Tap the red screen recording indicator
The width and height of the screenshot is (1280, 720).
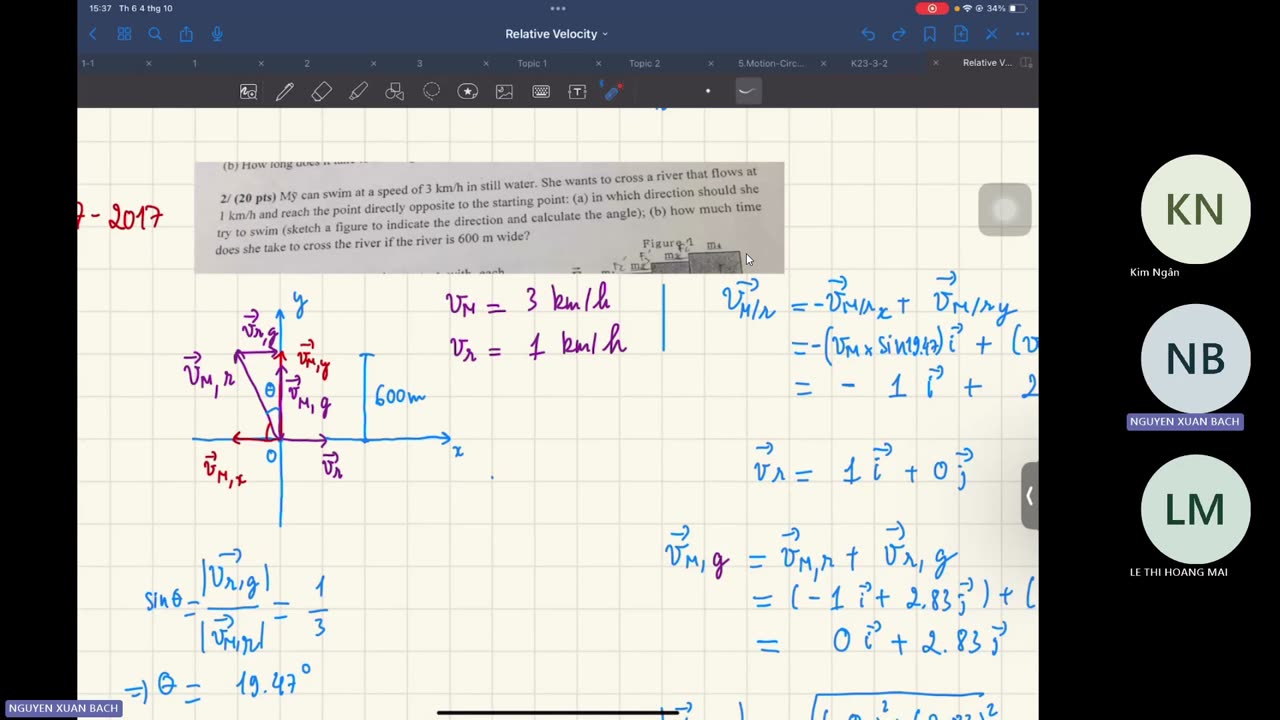932,8
